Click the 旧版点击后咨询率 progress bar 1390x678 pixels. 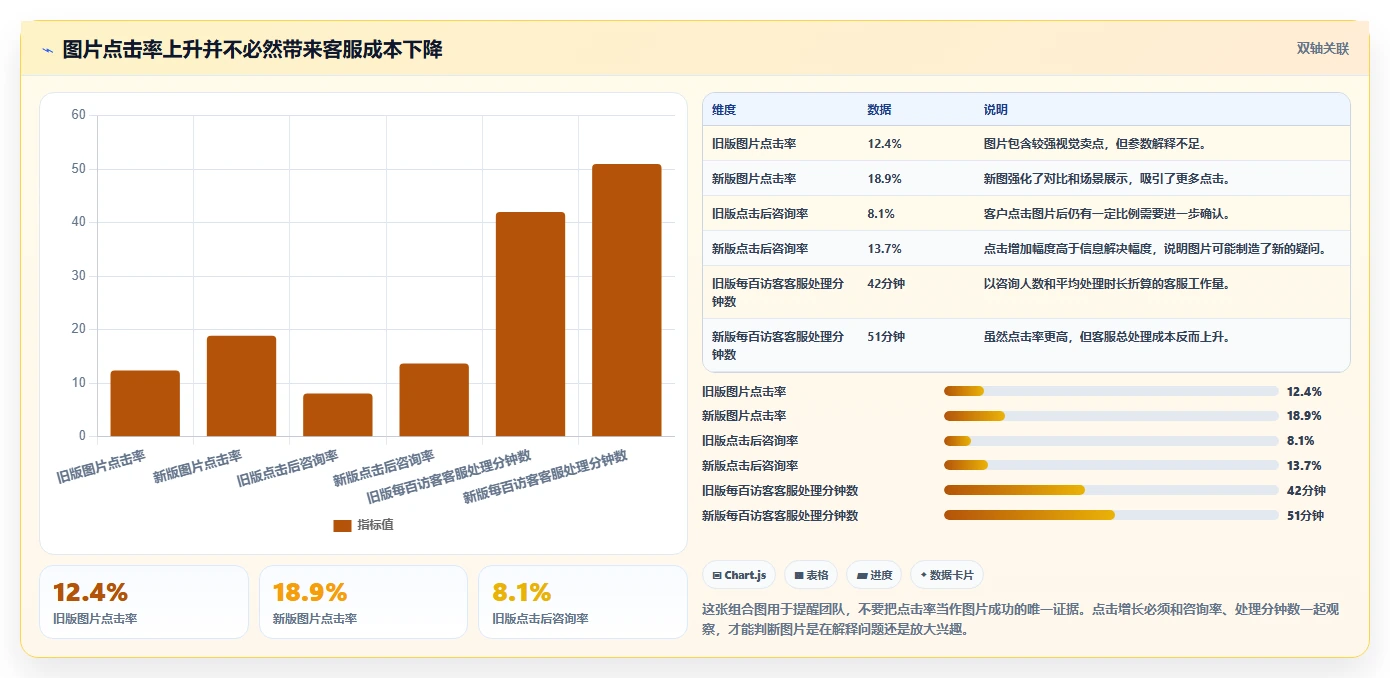coord(1111,440)
